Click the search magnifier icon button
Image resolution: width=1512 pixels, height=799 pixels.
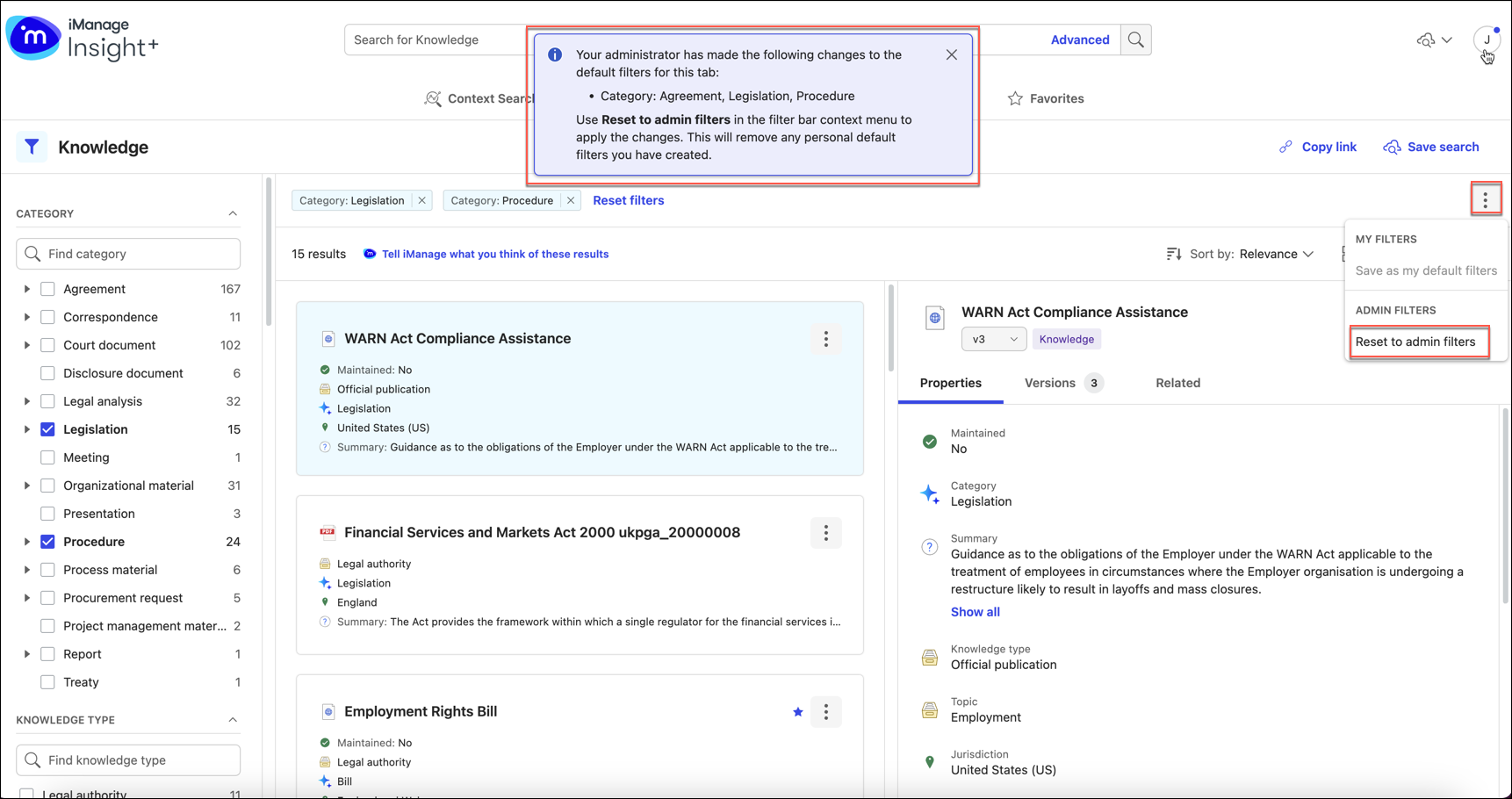click(x=1135, y=40)
